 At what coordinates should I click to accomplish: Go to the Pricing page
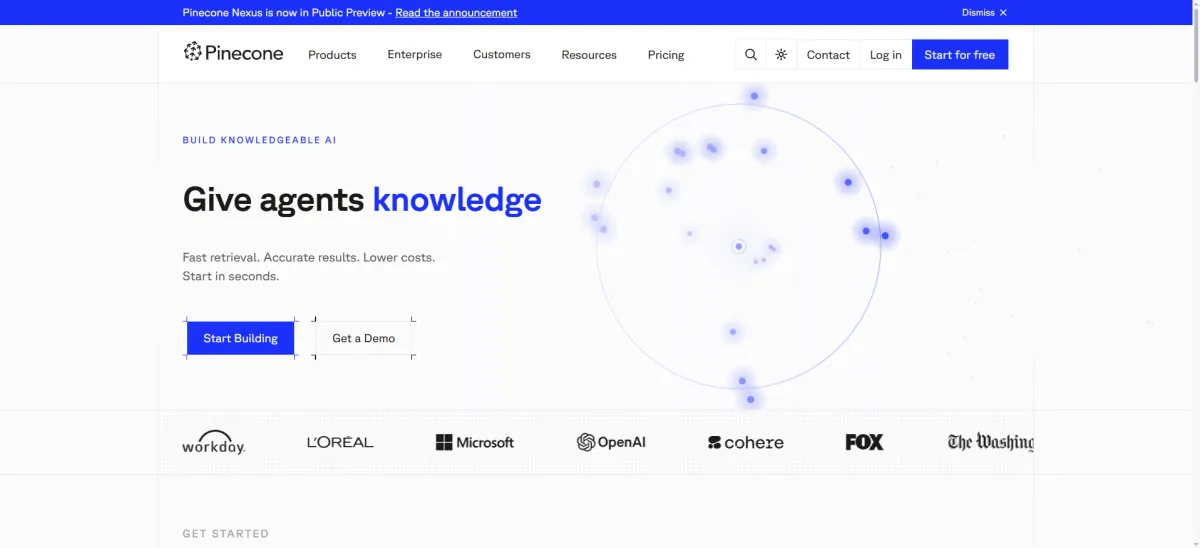666,55
